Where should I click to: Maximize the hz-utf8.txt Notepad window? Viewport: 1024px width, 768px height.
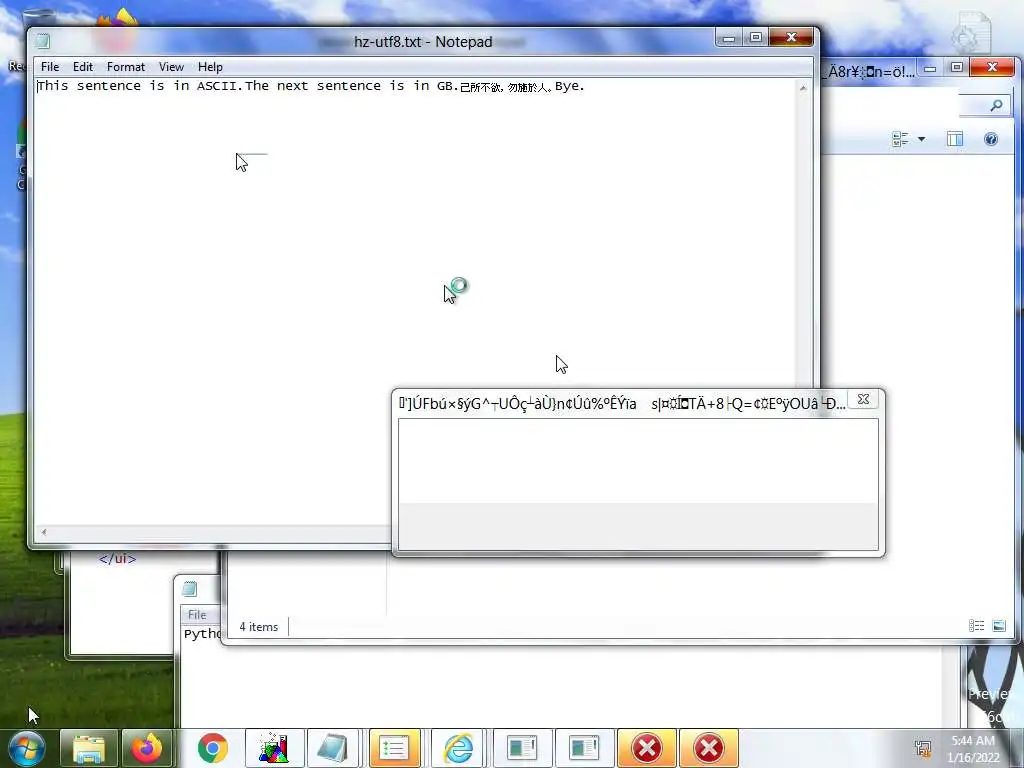click(756, 38)
